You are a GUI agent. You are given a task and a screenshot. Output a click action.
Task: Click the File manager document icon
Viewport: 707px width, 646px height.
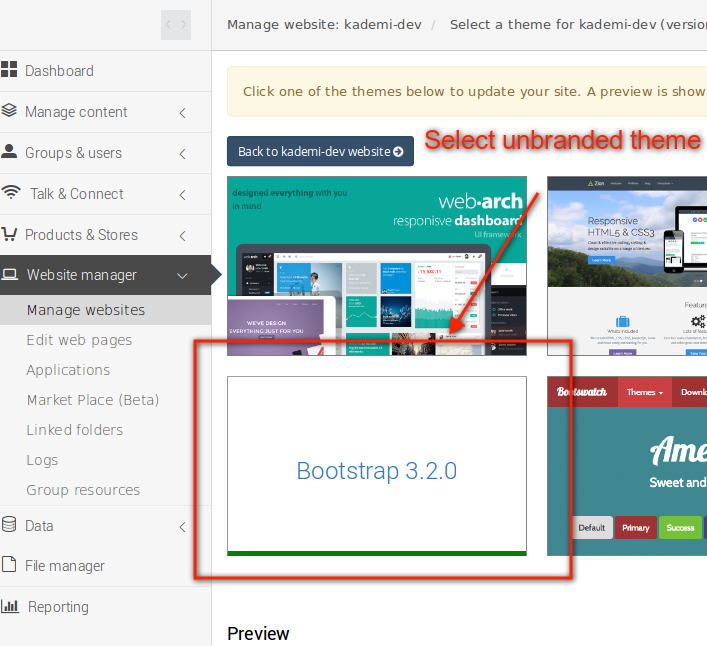point(9,564)
